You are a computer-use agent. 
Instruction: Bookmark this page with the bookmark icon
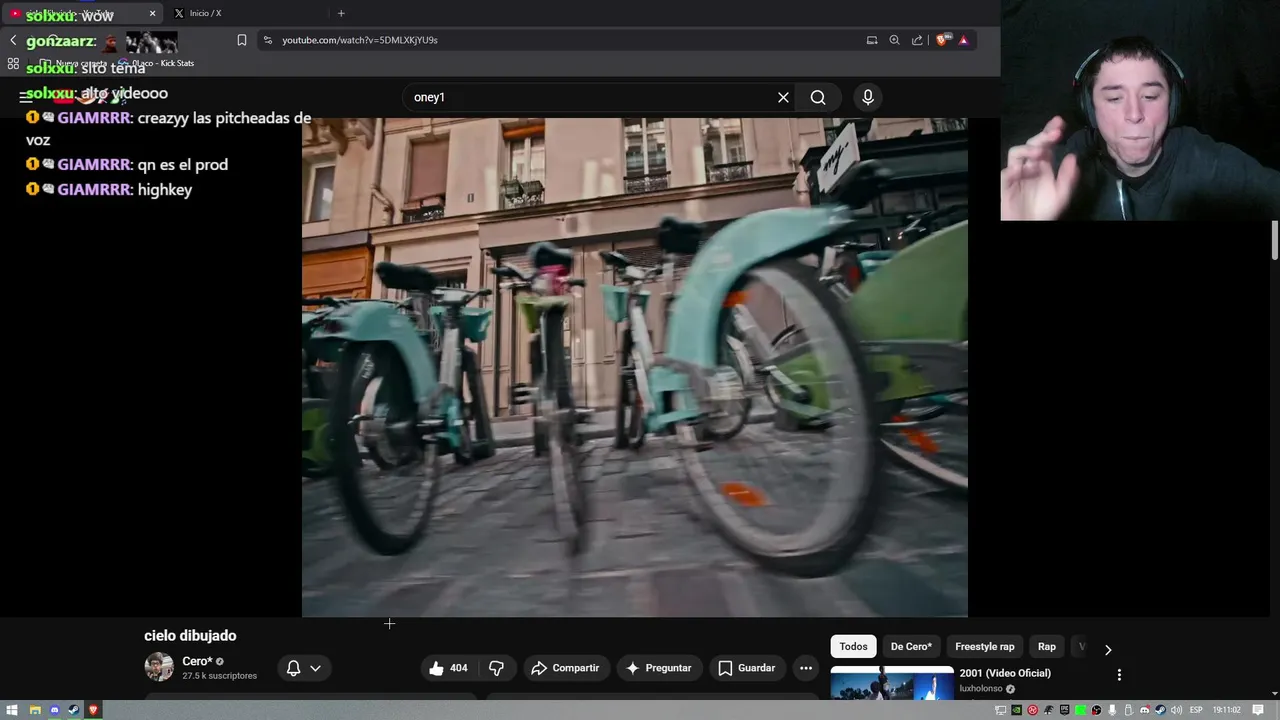click(x=242, y=40)
